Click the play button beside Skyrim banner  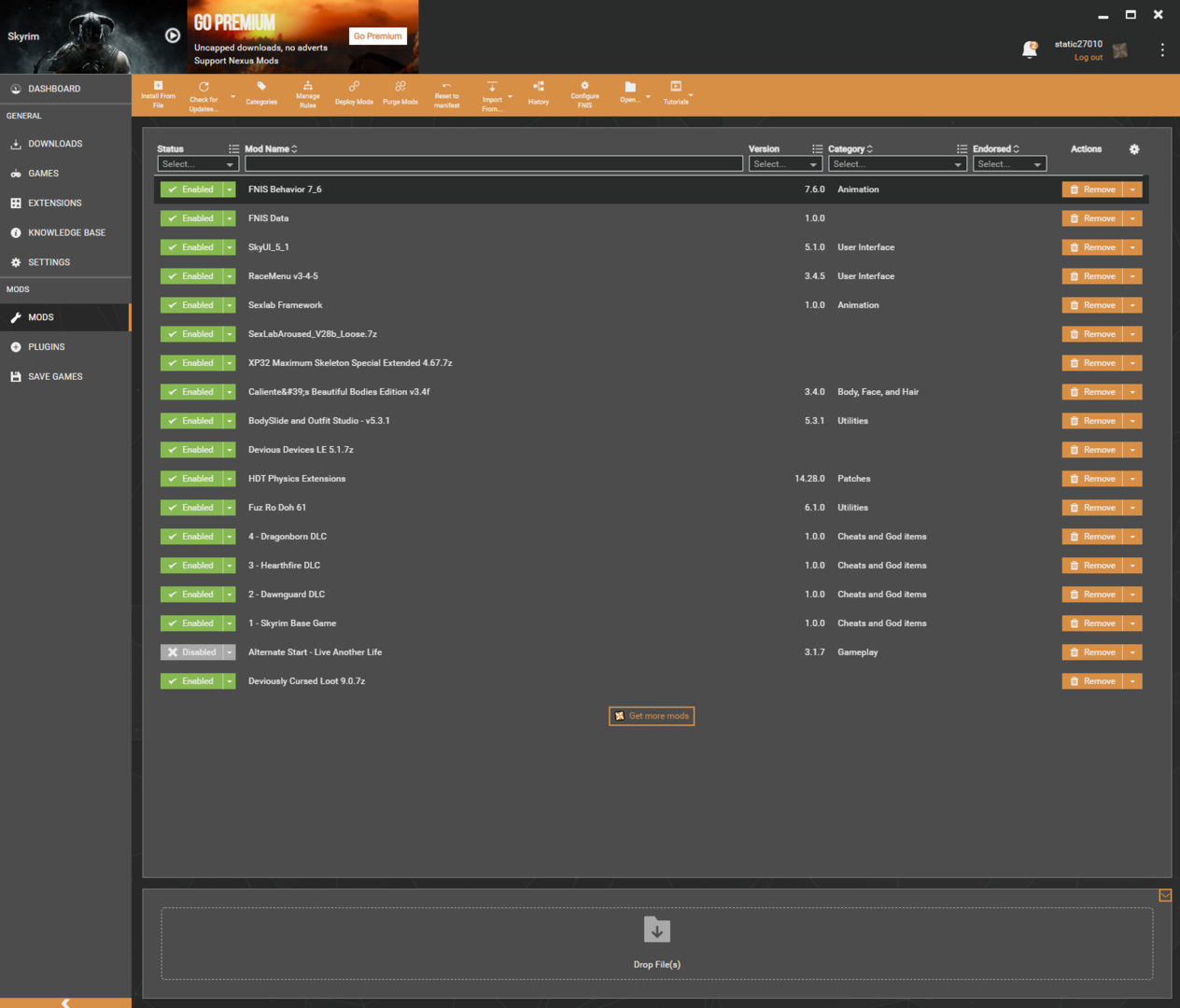[173, 35]
